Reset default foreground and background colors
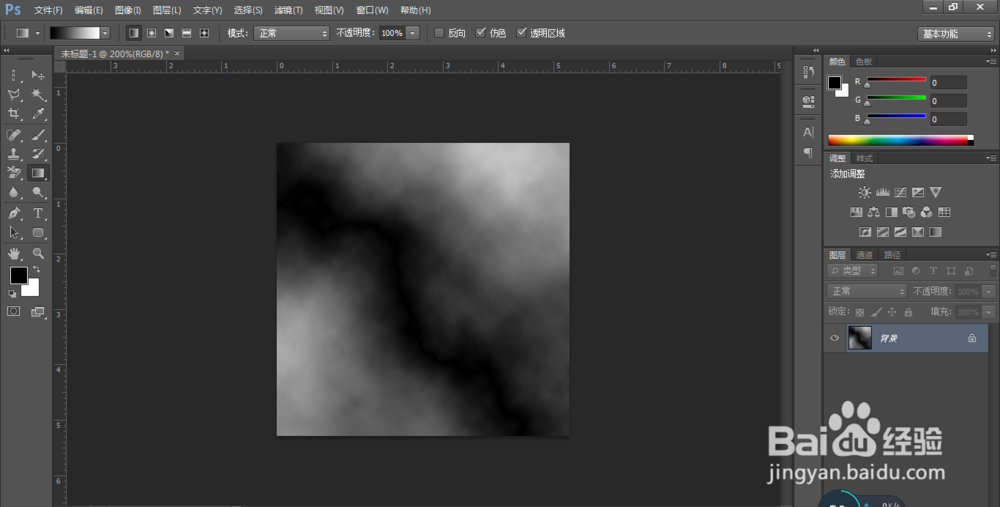 pos(12,294)
